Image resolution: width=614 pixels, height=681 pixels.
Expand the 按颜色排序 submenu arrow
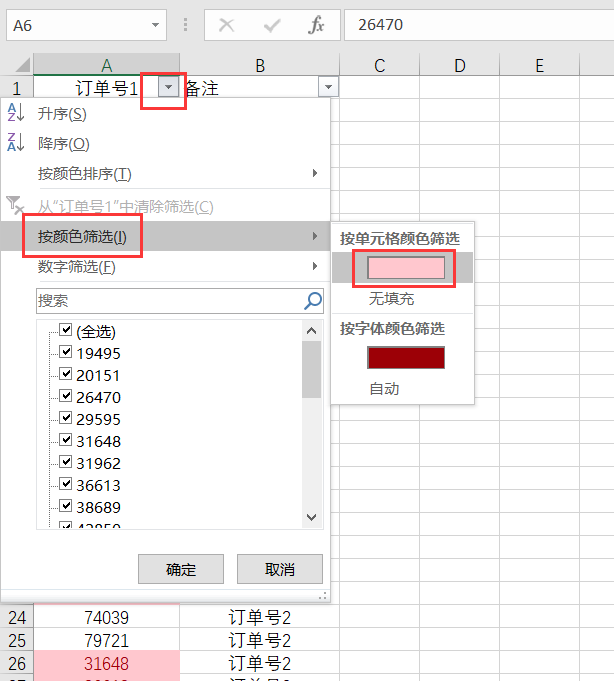pyautogui.click(x=315, y=173)
